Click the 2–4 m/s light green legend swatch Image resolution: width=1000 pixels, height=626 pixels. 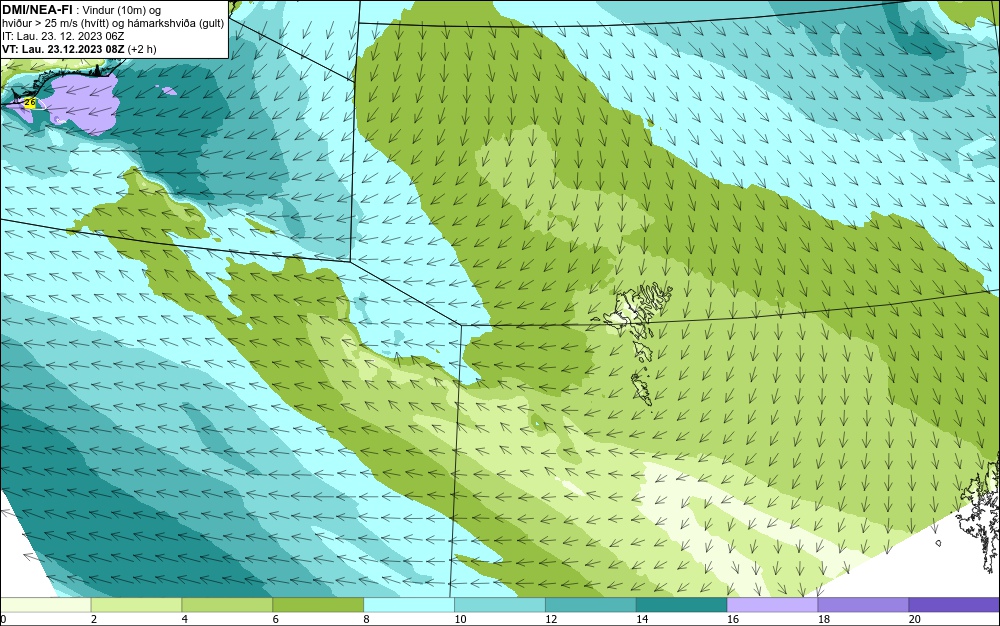136,605
